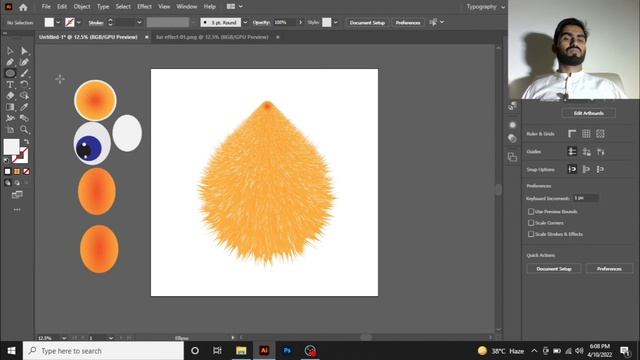This screenshot has height=360, width=640.
Task: Open File Explorer from the taskbar
Action: [241, 351]
